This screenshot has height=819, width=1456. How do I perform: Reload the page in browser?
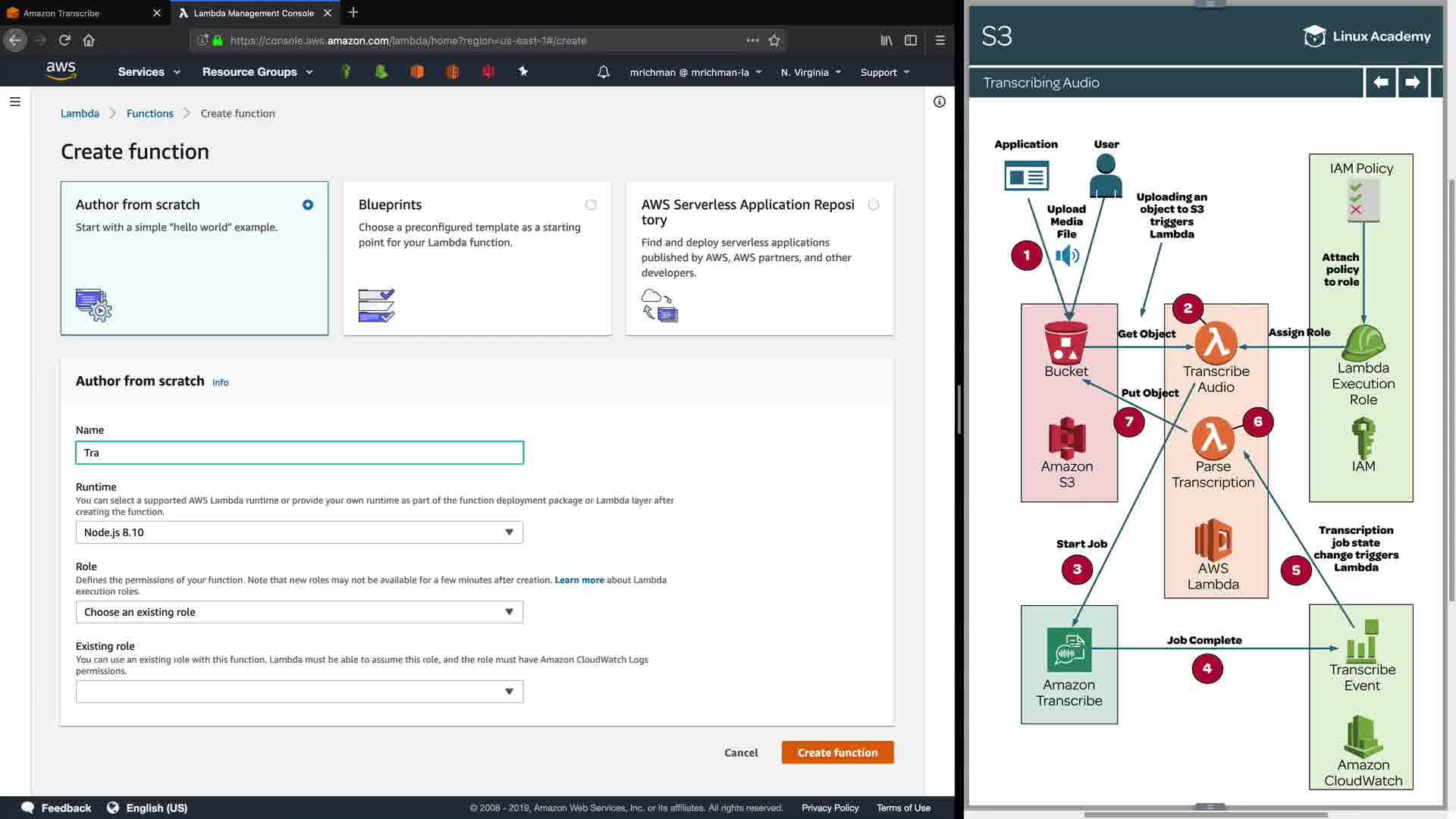[x=64, y=40]
